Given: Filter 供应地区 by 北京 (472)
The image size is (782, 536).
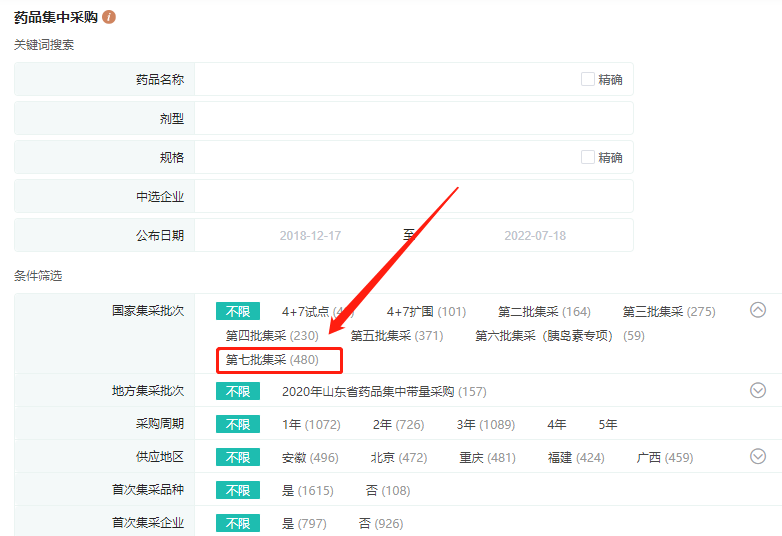Looking at the screenshot, I should pos(398,457).
